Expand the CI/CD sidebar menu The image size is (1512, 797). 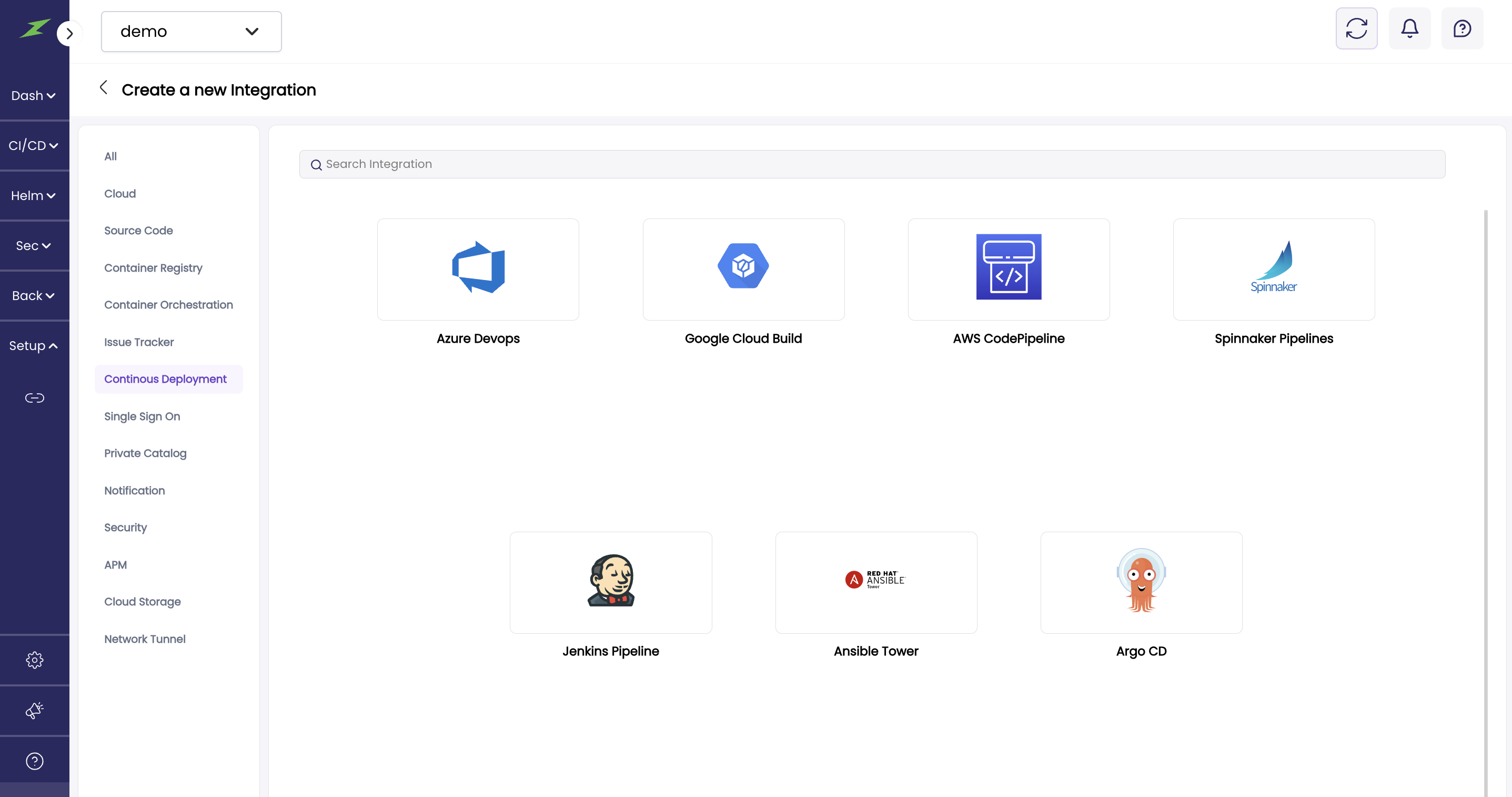pyautogui.click(x=34, y=146)
